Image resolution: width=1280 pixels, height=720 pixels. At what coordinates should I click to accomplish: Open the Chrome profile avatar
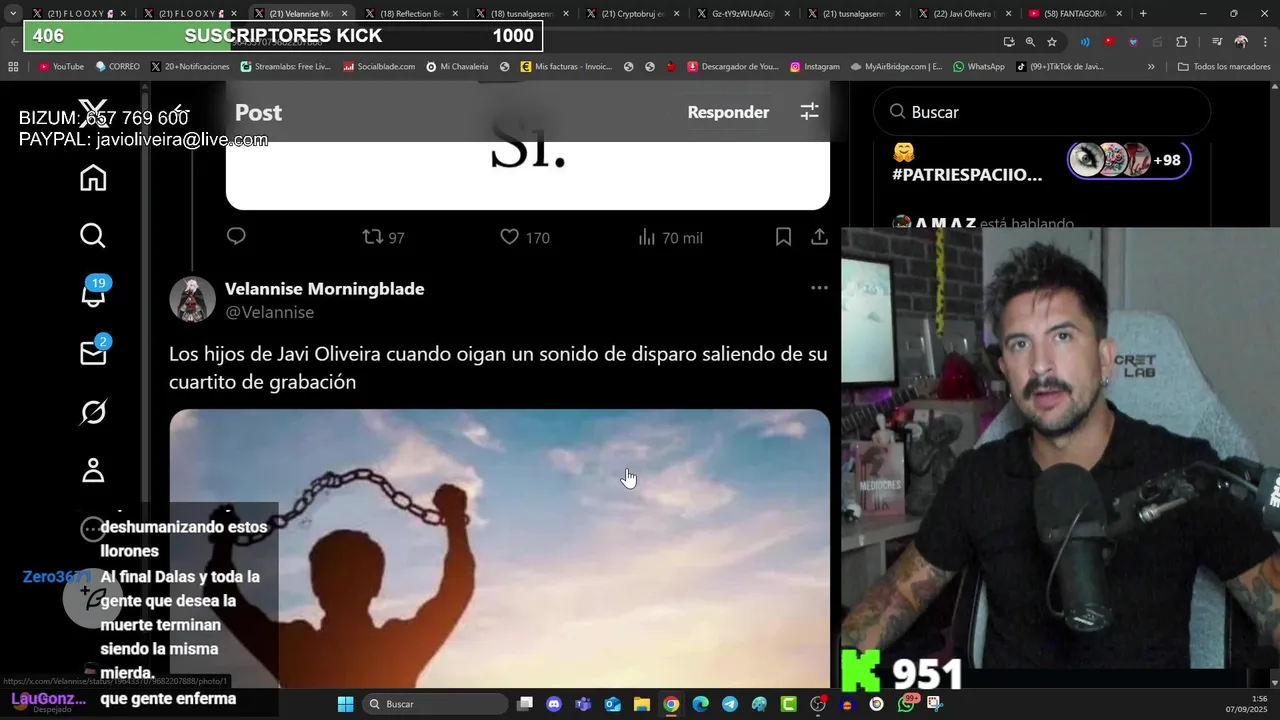1241,42
